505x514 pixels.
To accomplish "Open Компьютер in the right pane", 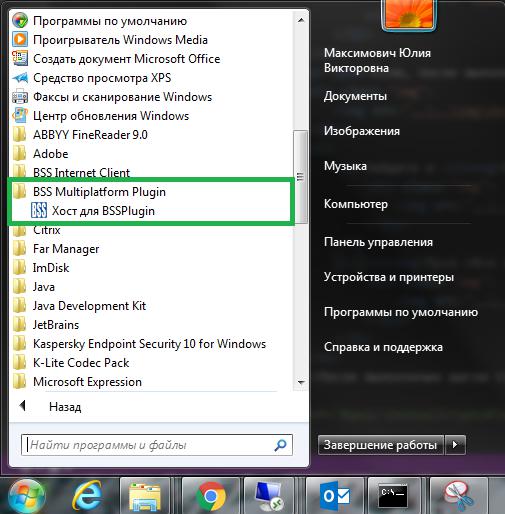I will (x=356, y=203).
